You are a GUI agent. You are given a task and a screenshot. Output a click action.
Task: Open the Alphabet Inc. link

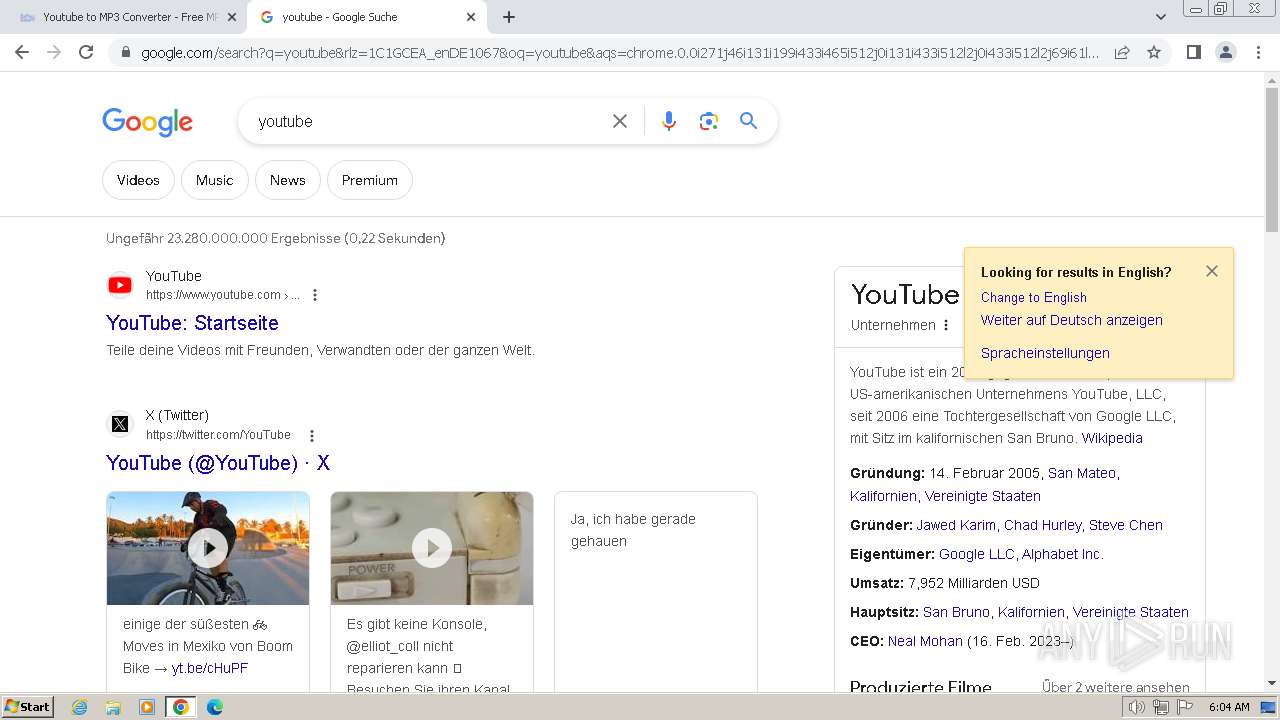point(1062,554)
